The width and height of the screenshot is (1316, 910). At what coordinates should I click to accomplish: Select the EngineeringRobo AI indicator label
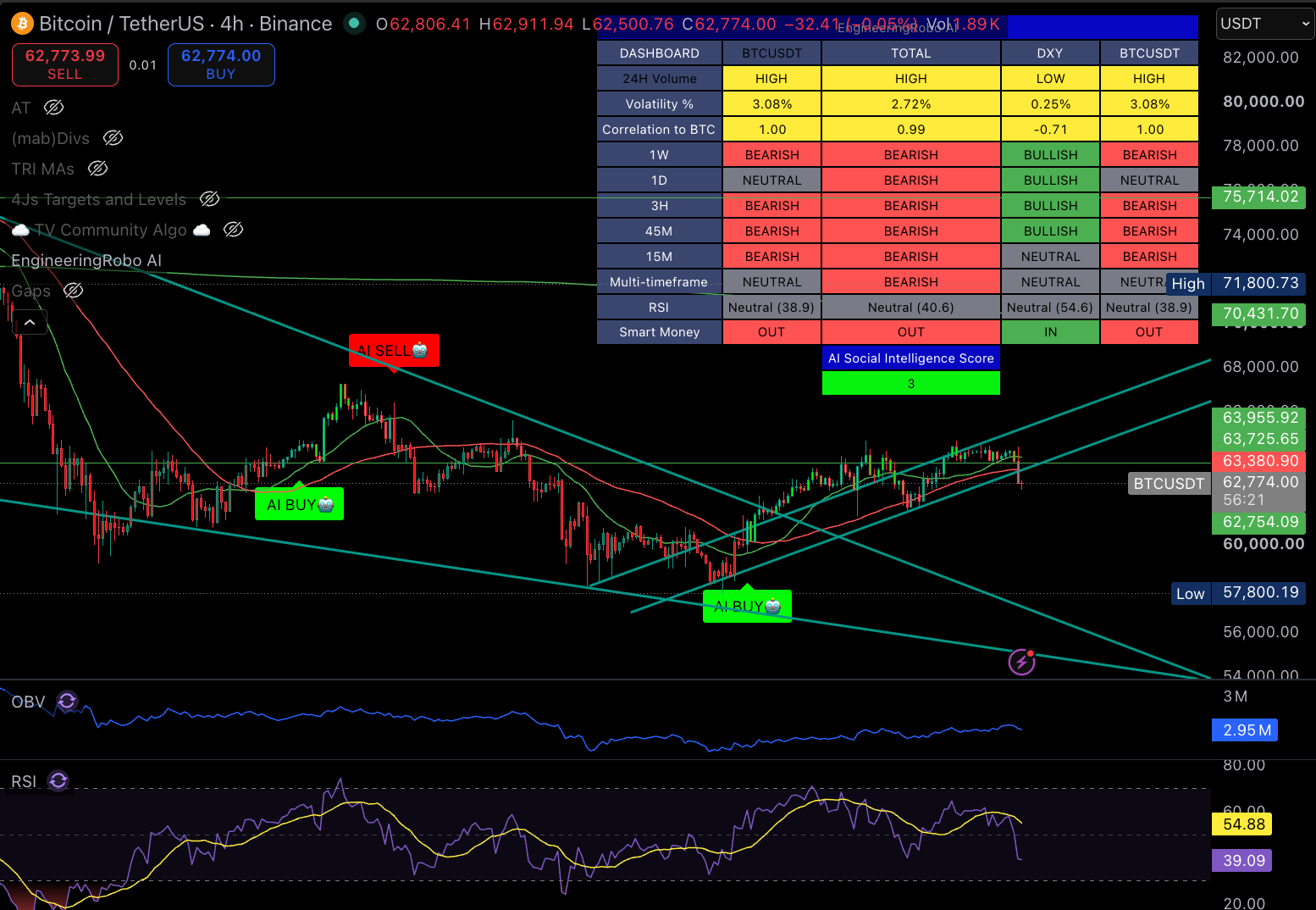point(86,260)
